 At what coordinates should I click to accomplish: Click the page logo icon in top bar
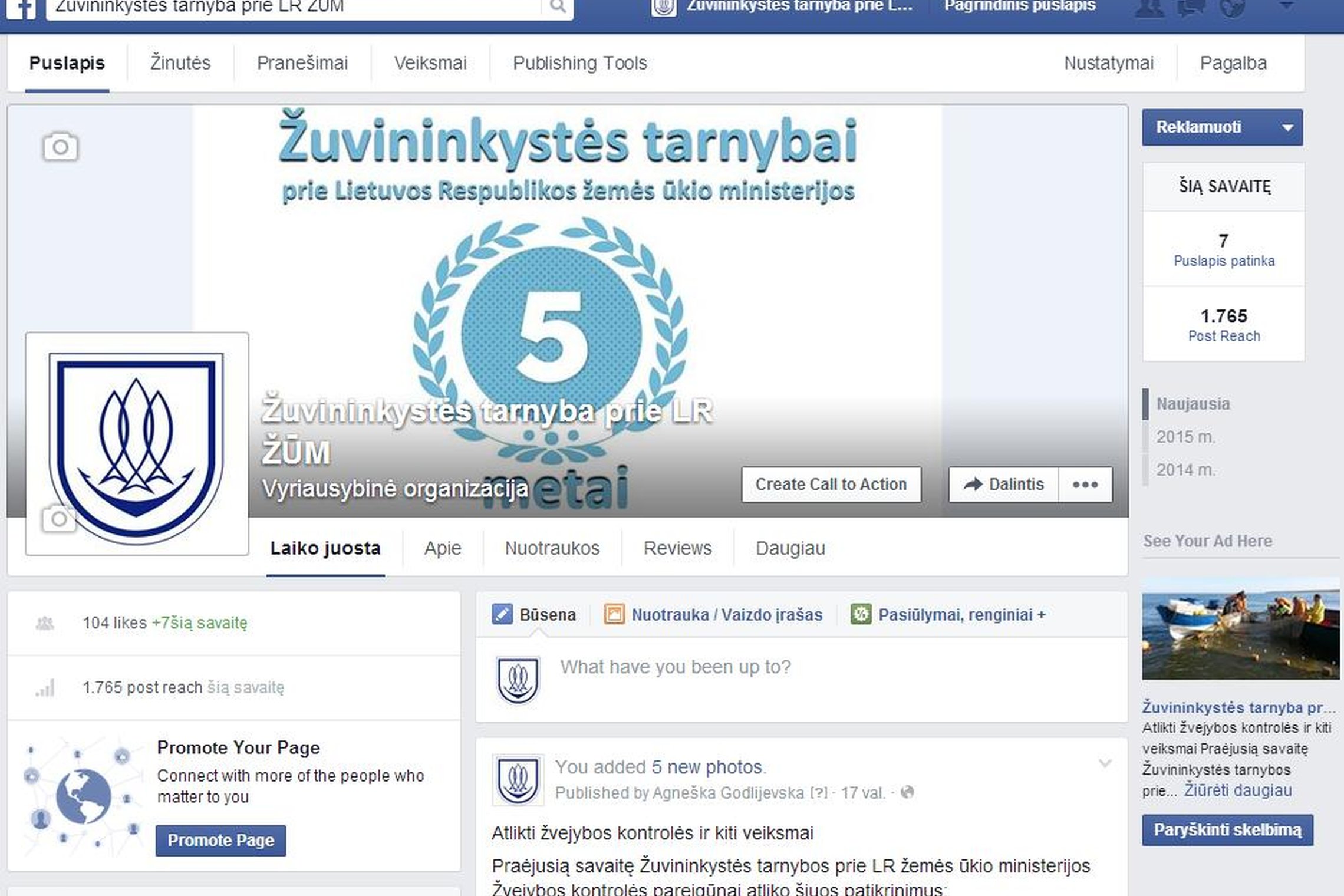tap(664, 8)
